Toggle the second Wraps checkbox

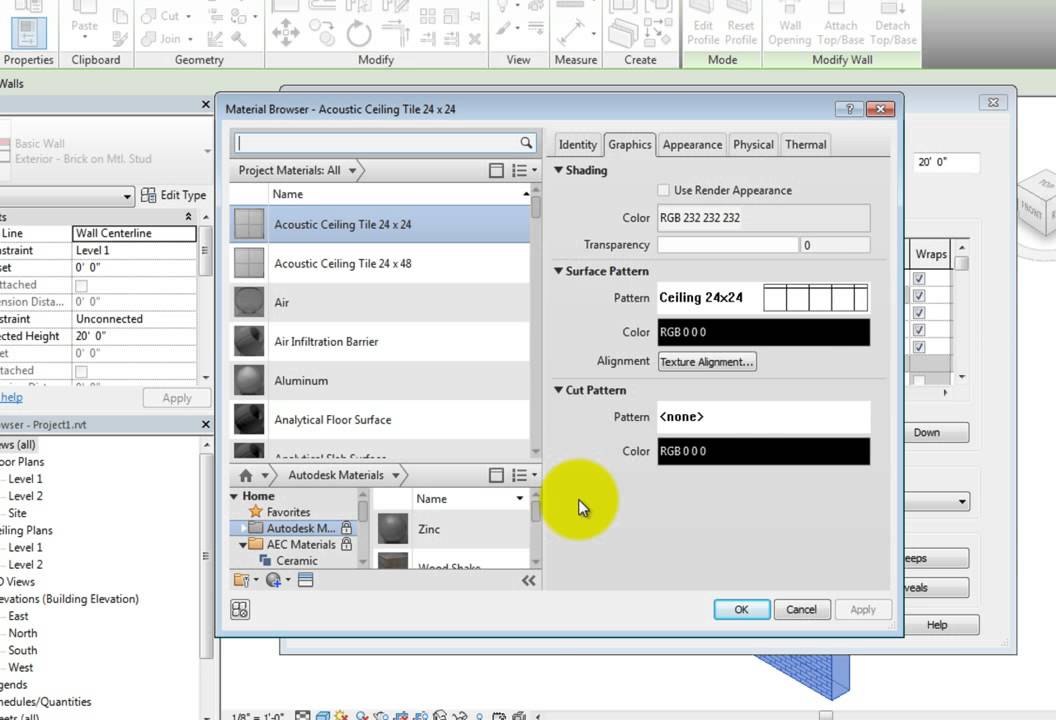tap(919, 296)
